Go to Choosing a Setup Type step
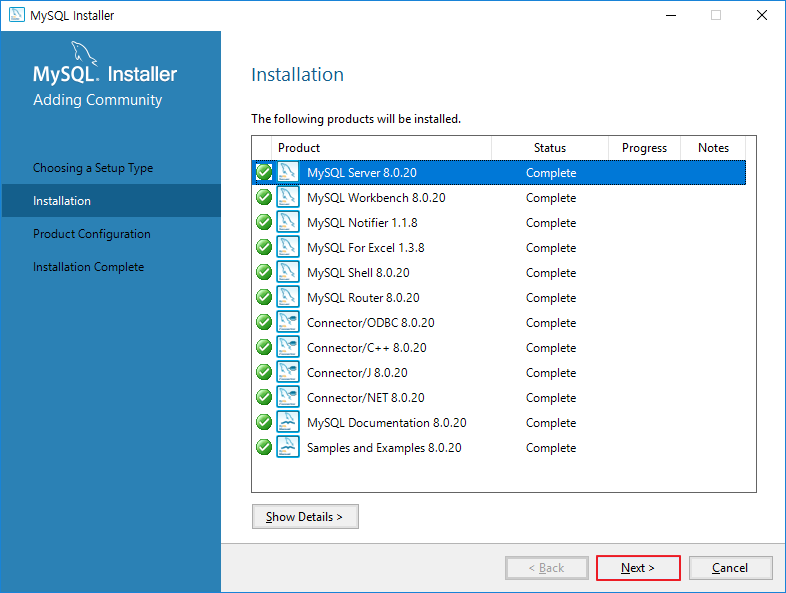 click(93, 168)
